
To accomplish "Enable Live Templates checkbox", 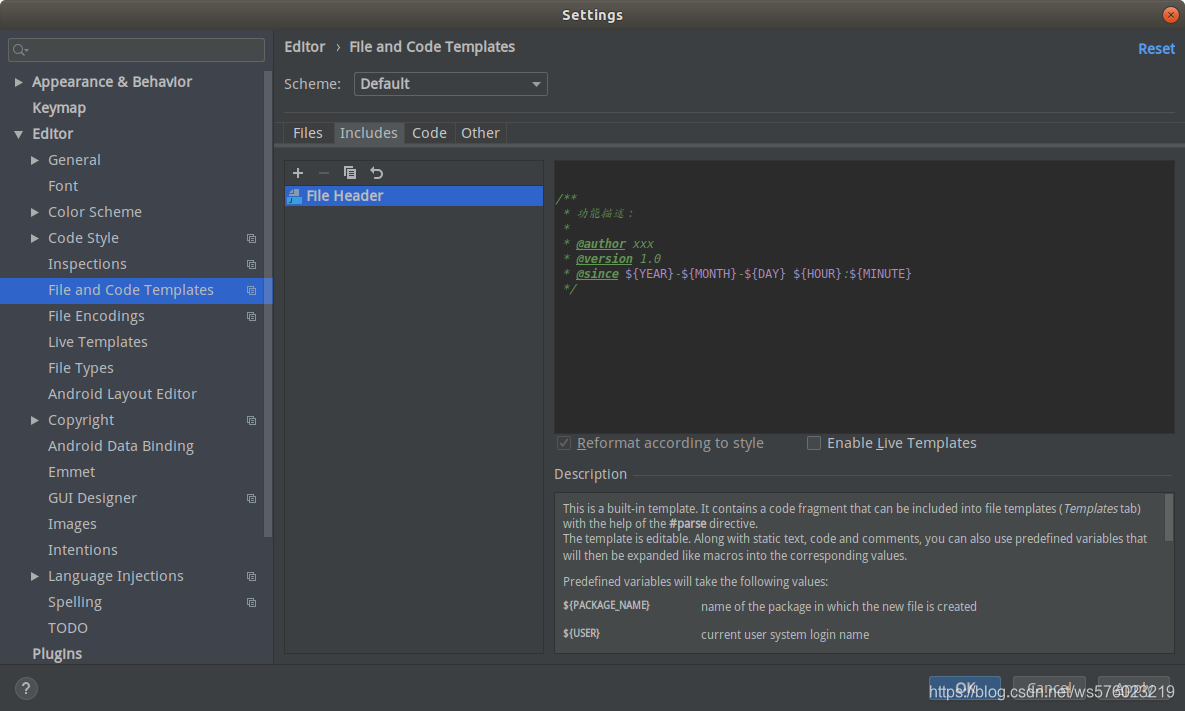I will 814,444.
